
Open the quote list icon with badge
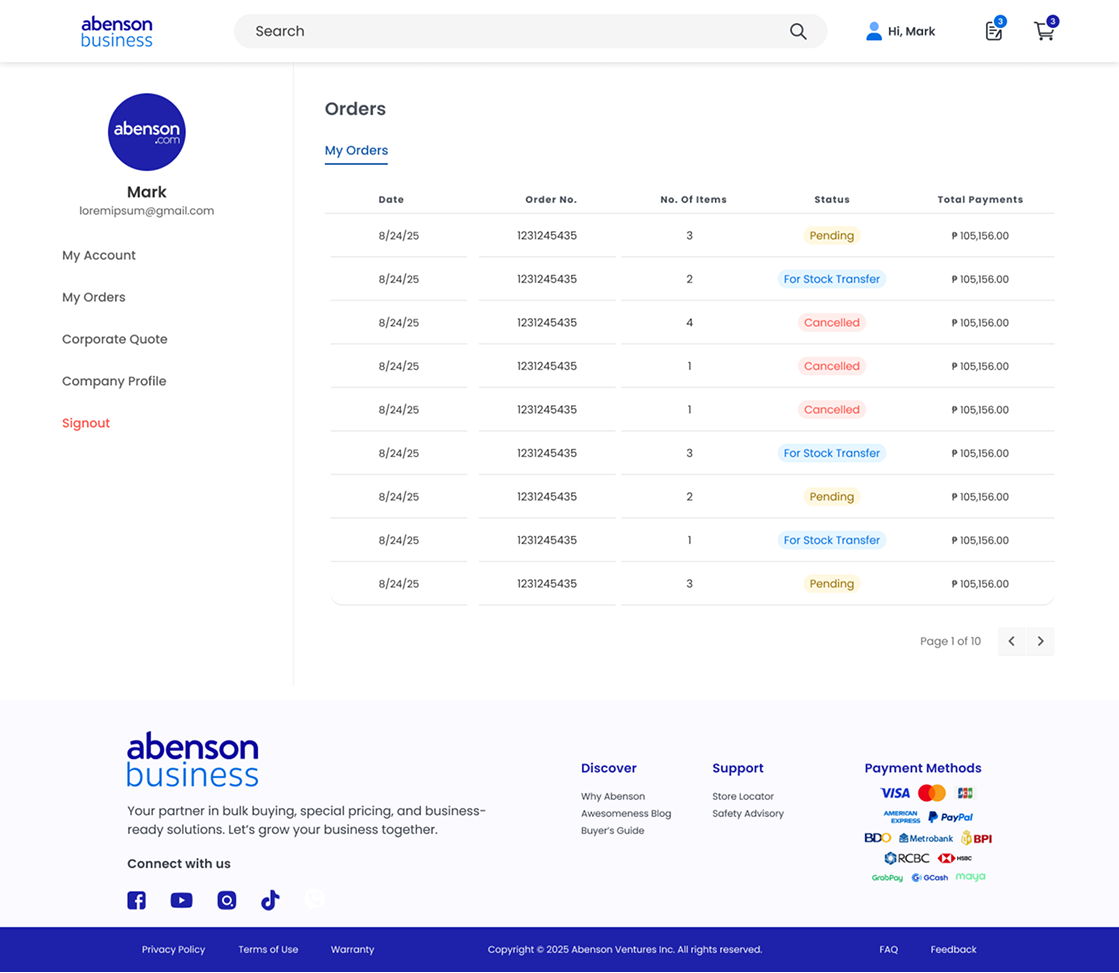(995, 29)
